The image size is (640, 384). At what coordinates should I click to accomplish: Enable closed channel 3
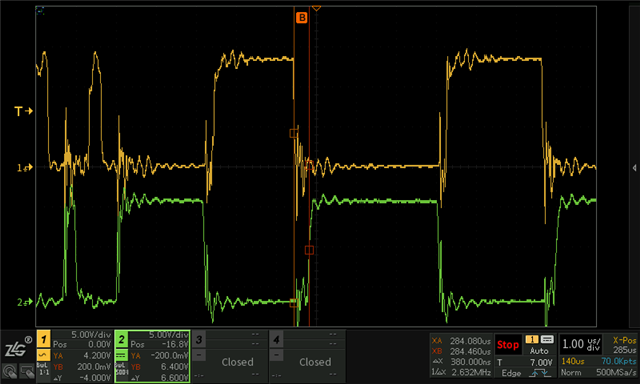point(199,339)
